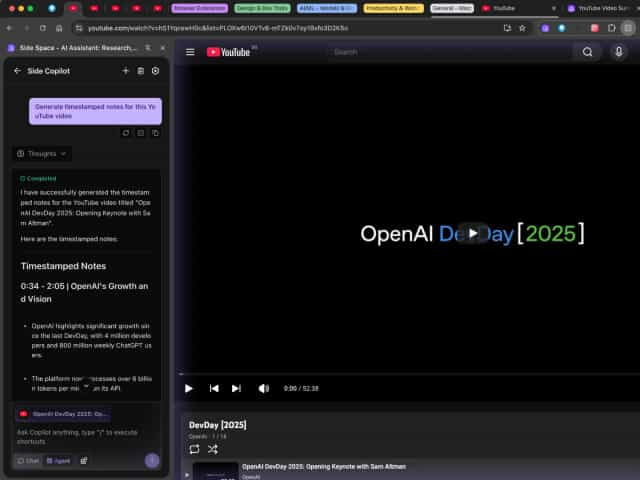Open the green tab group
The width and height of the screenshot is (640, 480).
[x=262, y=8]
